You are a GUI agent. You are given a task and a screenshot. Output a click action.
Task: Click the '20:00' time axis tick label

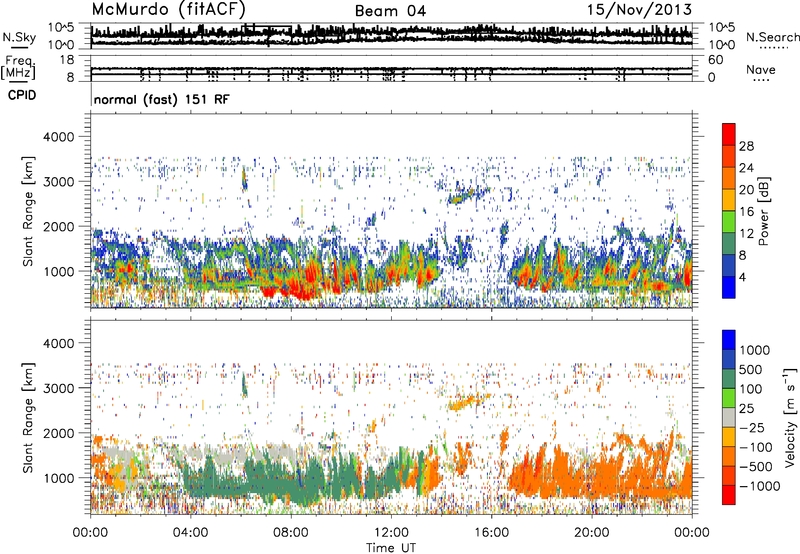click(x=592, y=533)
